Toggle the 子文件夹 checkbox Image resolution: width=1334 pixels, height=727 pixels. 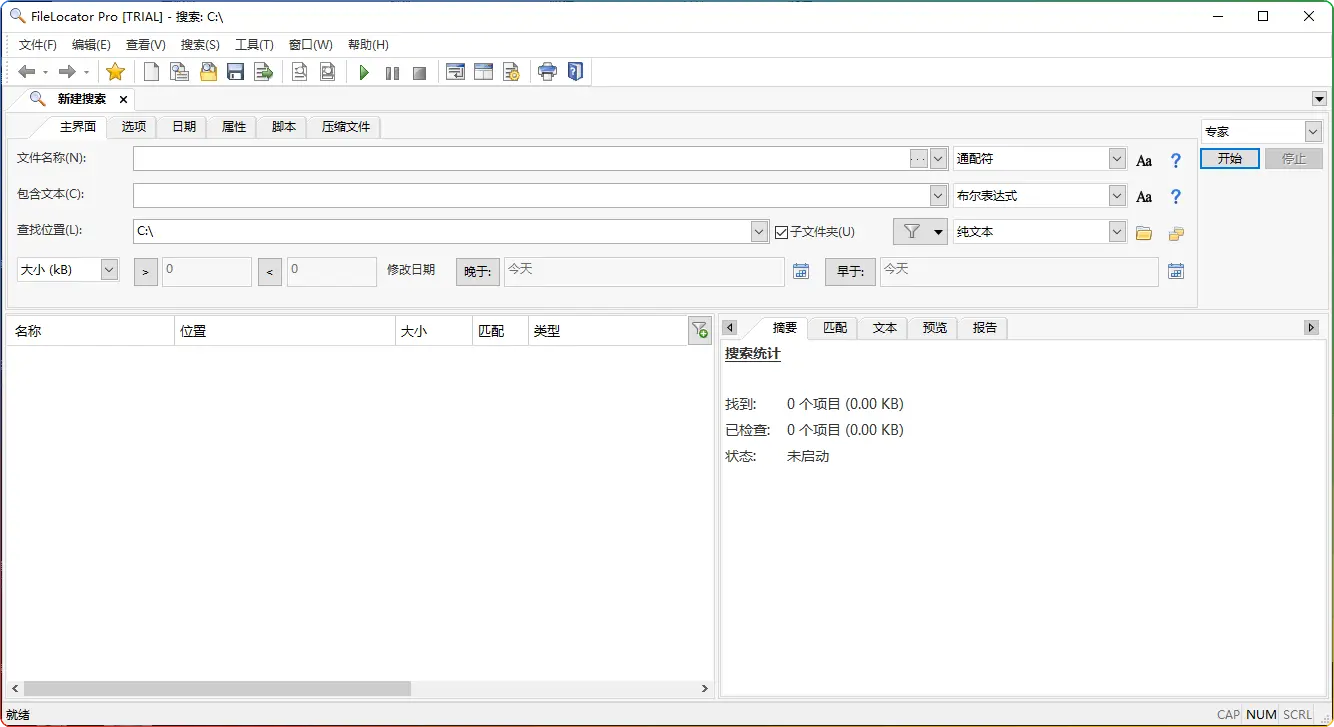782,232
